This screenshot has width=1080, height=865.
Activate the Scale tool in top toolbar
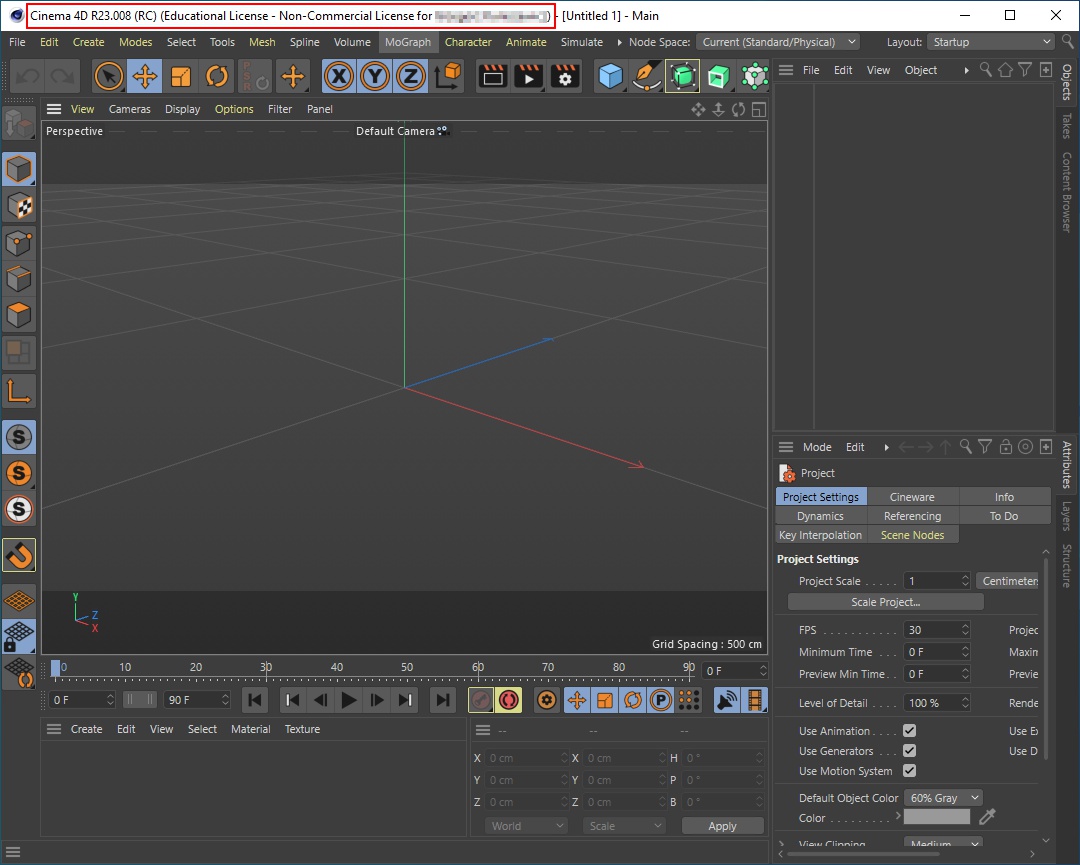pyautogui.click(x=180, y=76)
